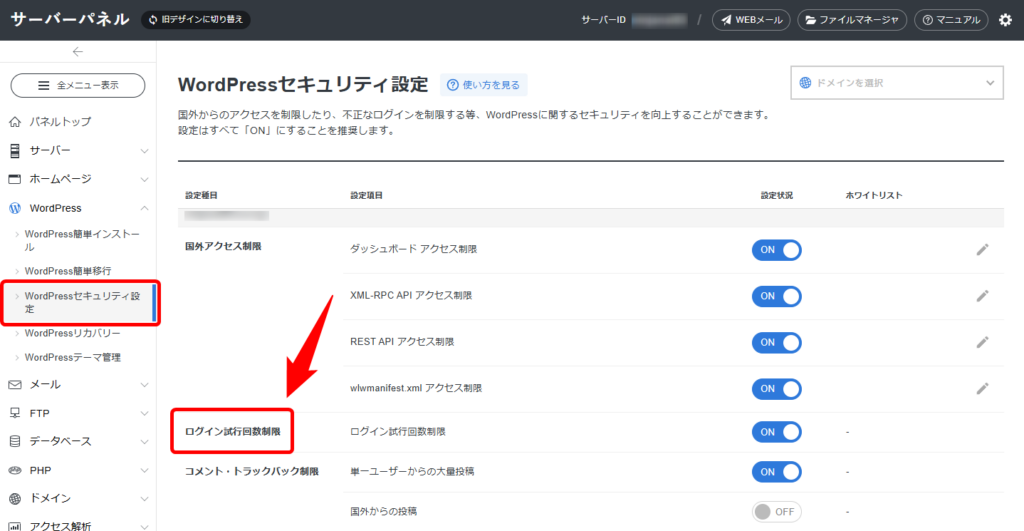Toggle the 単一ユーザーからの大量投稿 switch
Viewport: 1024px width, 531px height.
pyautogui.click(x=776, y=471)
